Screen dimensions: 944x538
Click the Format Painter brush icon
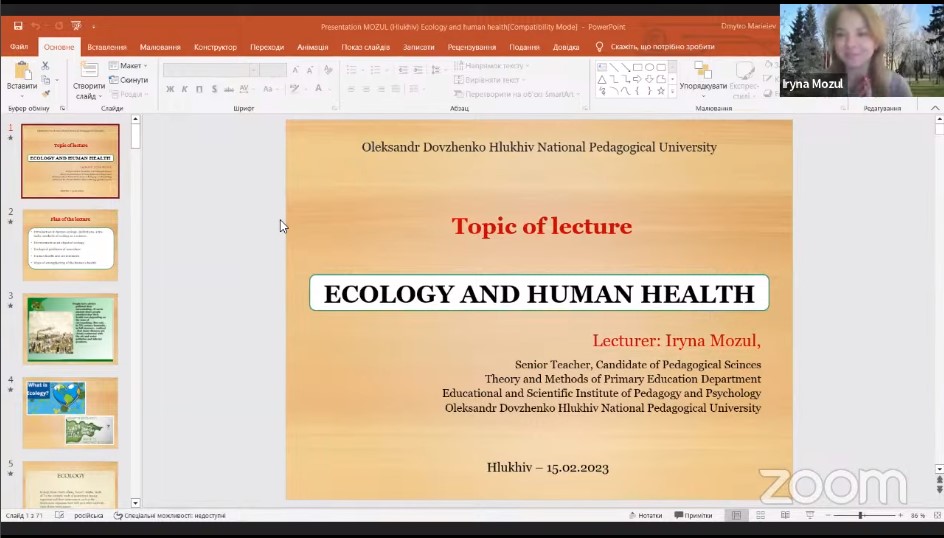(x=46, y=94)
